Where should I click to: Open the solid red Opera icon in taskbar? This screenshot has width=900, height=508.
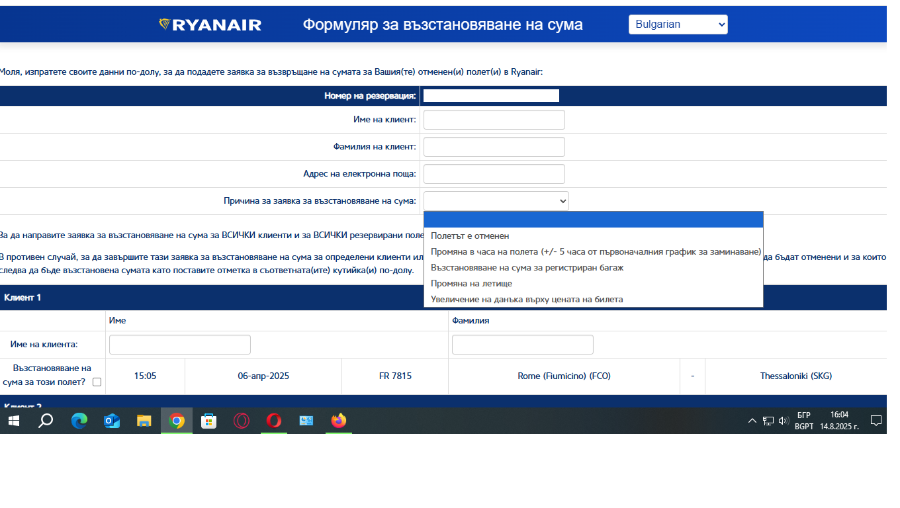click(274, 421)
